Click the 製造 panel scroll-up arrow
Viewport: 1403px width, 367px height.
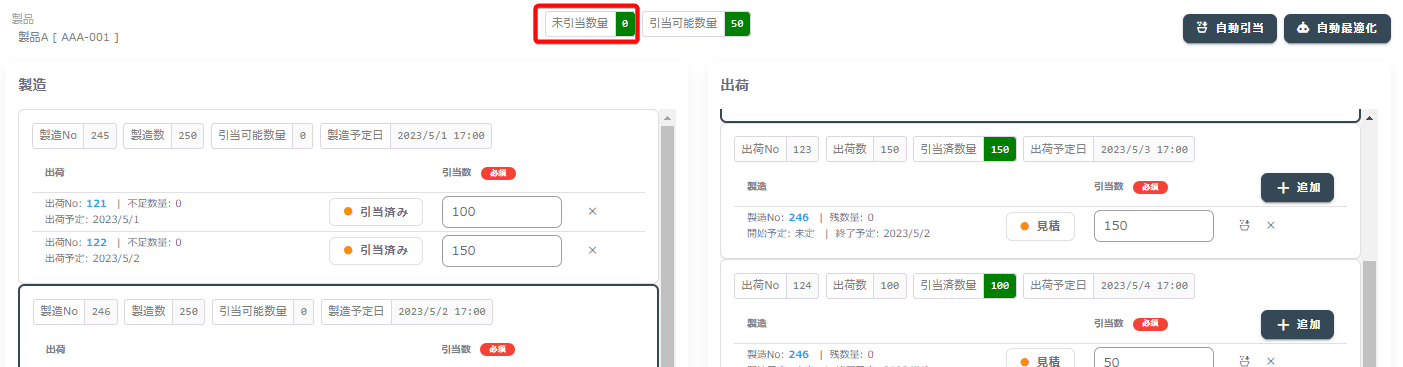tap(669, 117)
